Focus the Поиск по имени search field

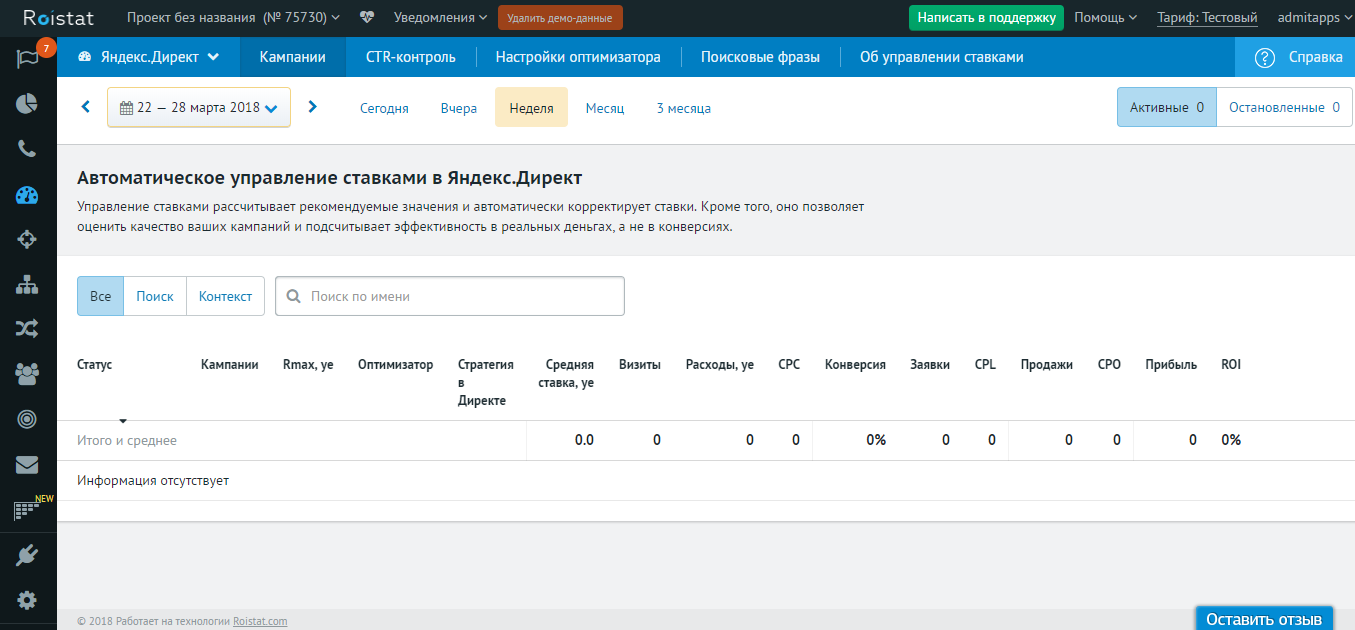tap(450, 296)
